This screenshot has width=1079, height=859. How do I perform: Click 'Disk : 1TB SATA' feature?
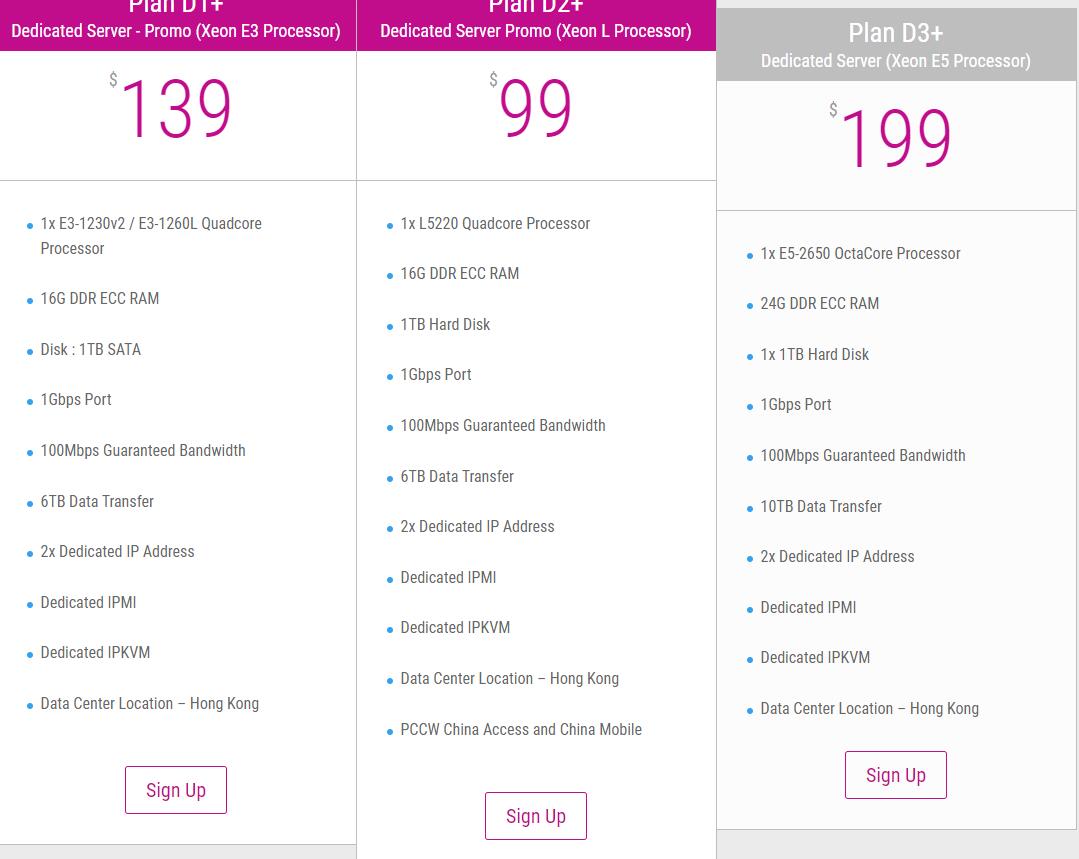click(x=91, y=350)
